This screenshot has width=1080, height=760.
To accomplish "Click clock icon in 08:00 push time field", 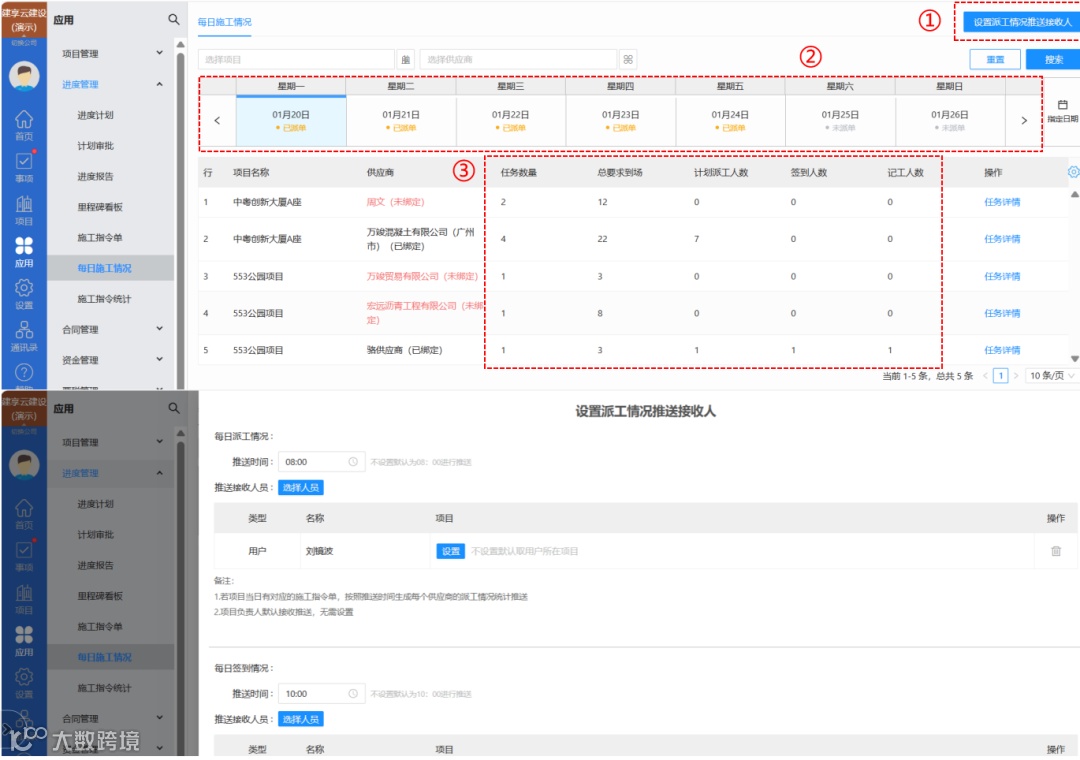I will tap(353, 462).
